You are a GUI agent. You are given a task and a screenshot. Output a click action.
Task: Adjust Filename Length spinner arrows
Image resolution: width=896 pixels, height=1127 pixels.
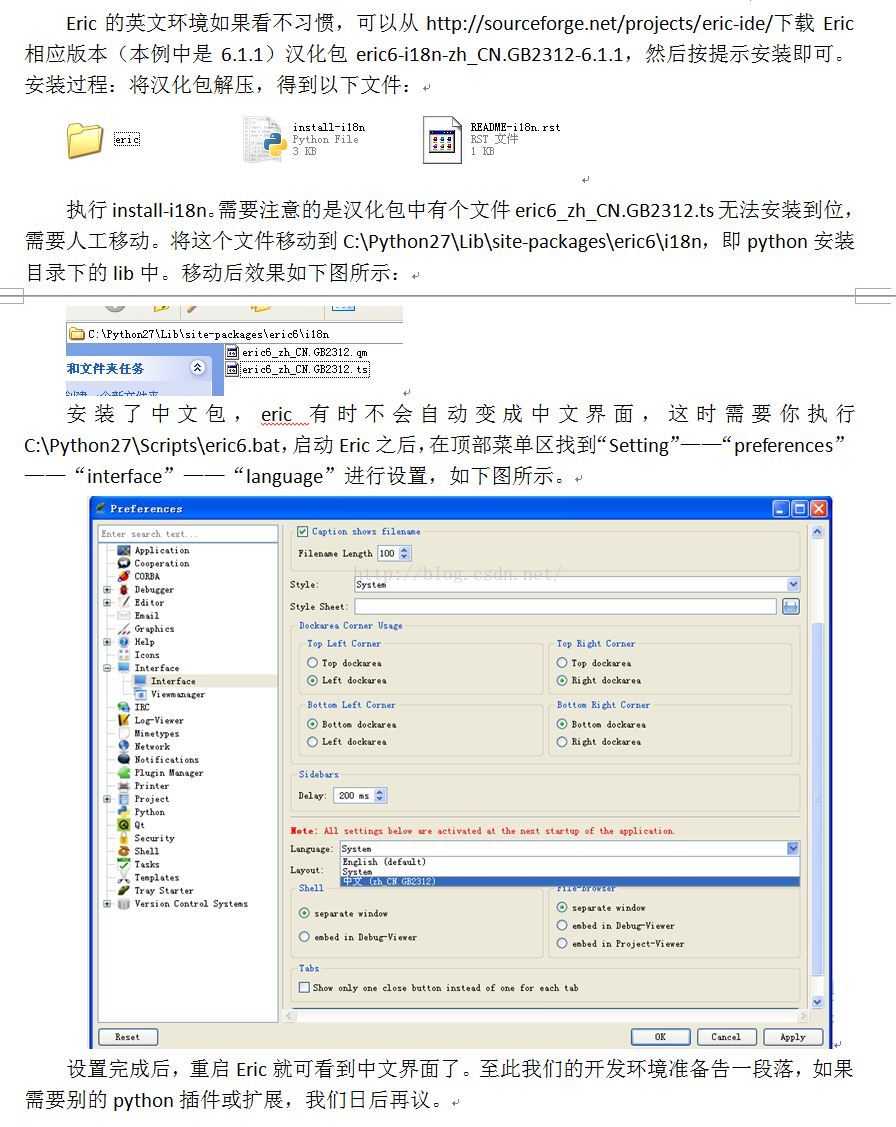pos(405,553)
